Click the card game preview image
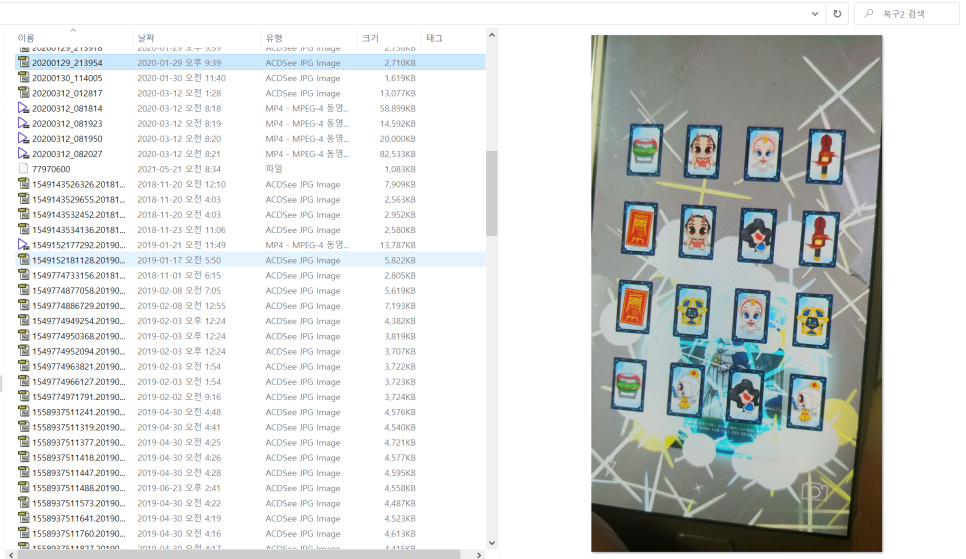Image resolution: width=966 pixels, height=559 pixels. click(x=736, y=293)
